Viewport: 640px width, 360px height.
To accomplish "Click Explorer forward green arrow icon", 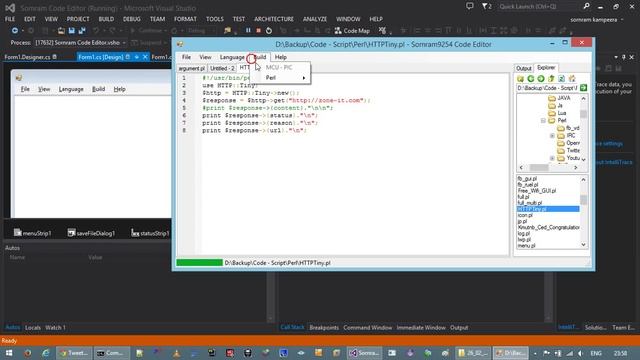I will (541, 78).
